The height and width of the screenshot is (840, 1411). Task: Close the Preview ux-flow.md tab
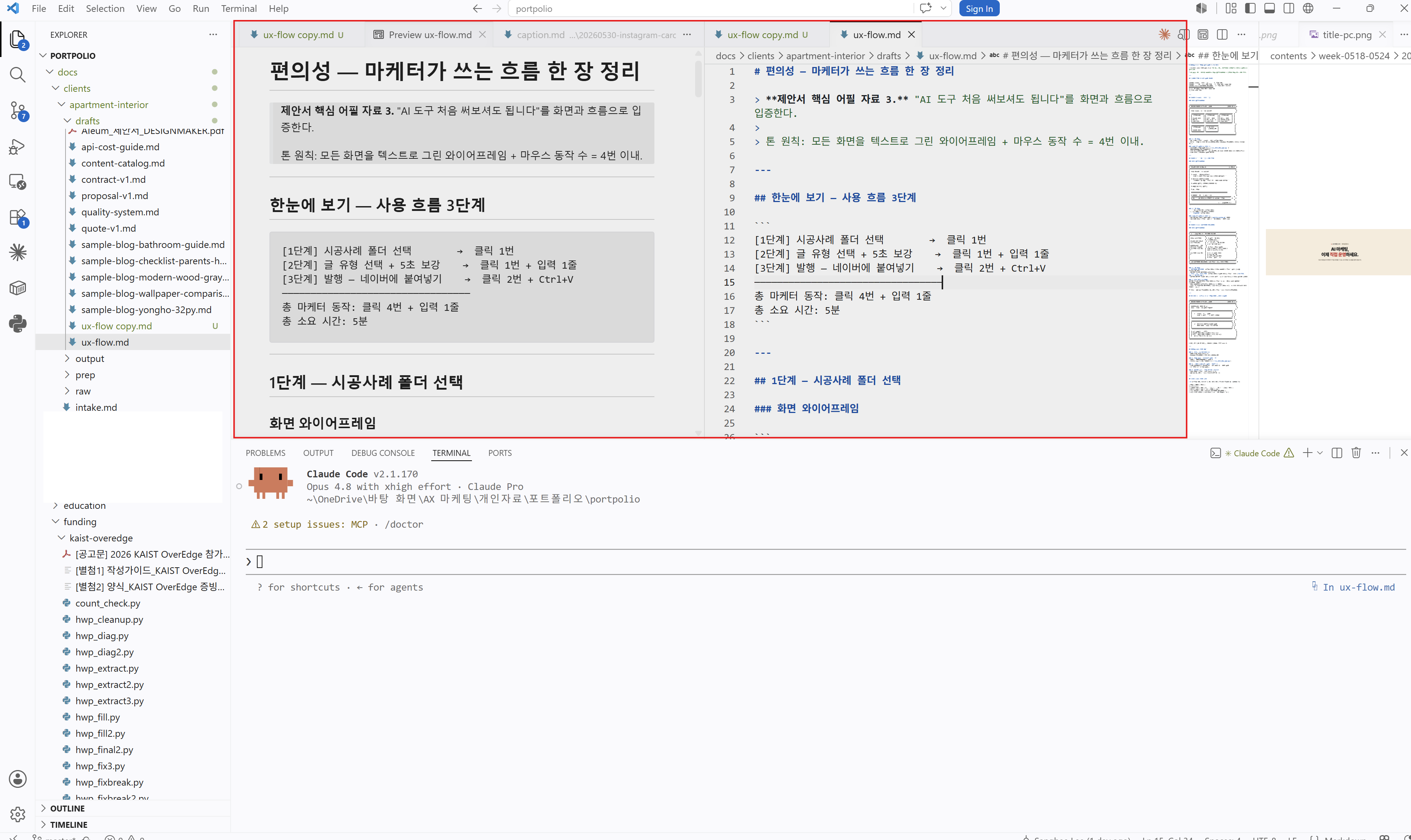(x=482, y=34)
